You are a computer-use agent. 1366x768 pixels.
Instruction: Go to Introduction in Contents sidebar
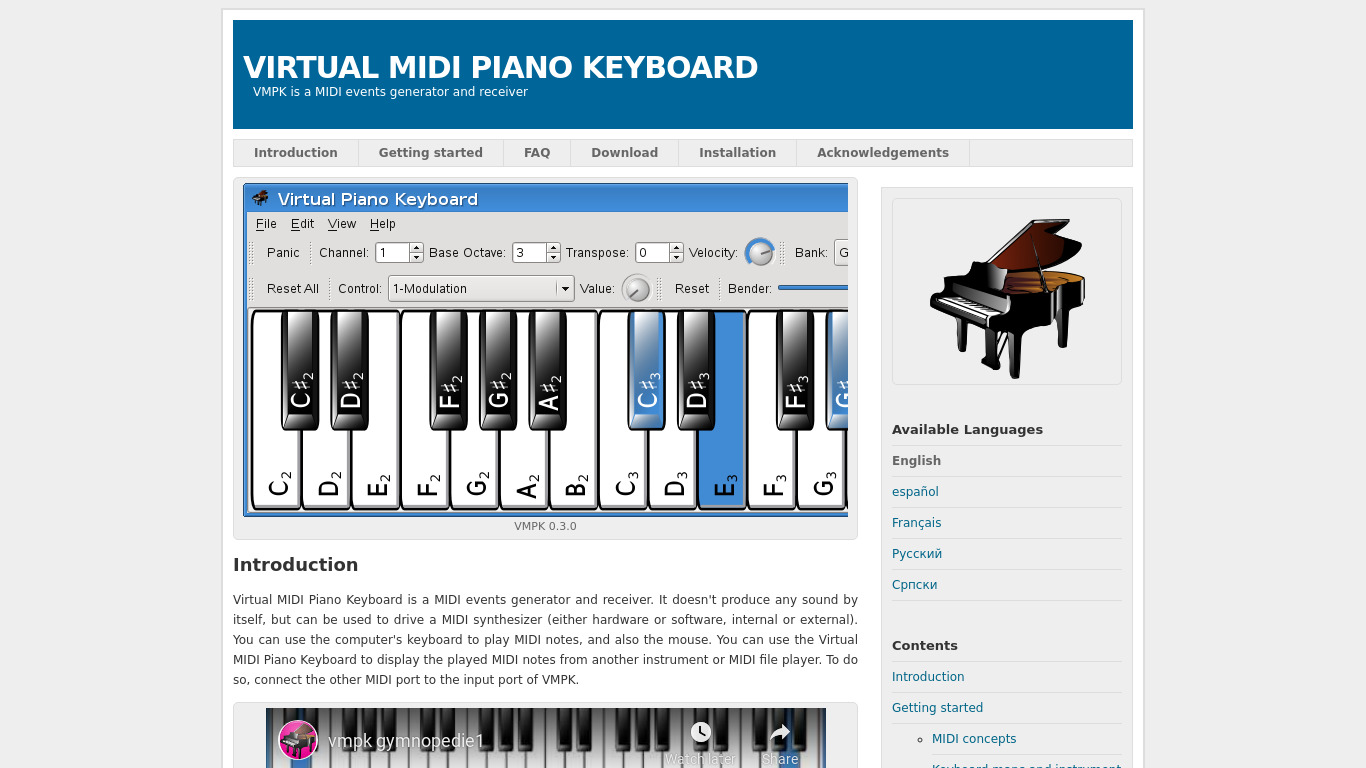[928, 677]
